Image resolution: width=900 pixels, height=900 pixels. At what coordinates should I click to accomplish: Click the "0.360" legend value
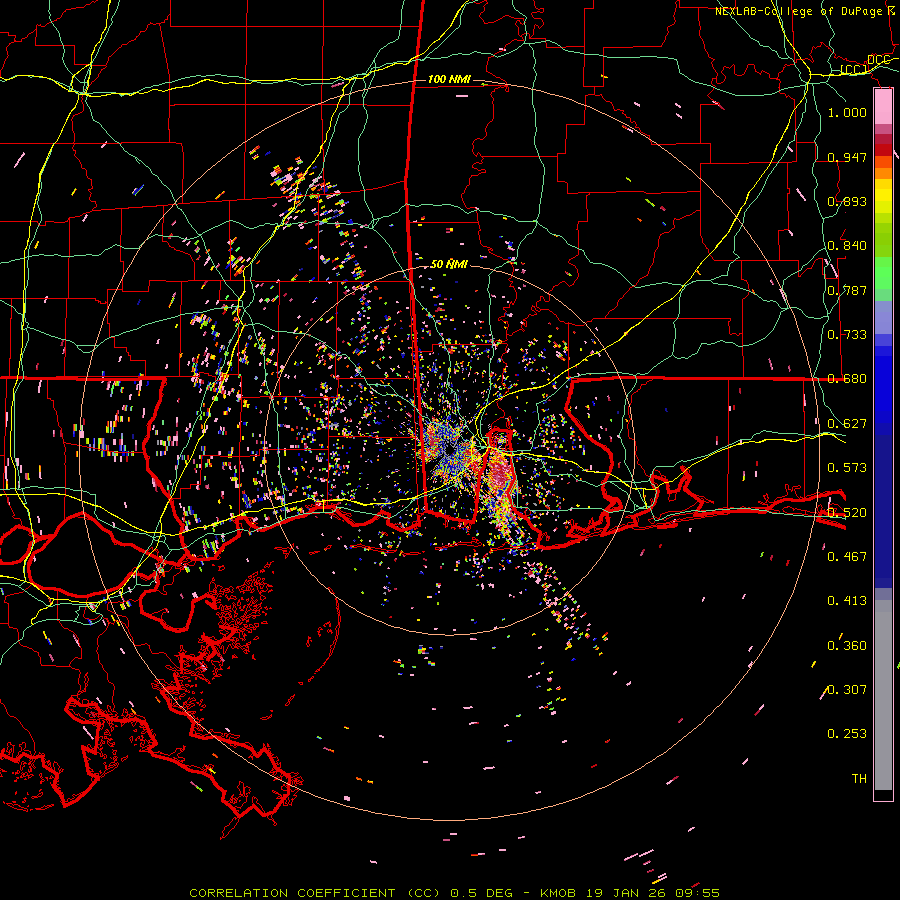tap(847, 646)
